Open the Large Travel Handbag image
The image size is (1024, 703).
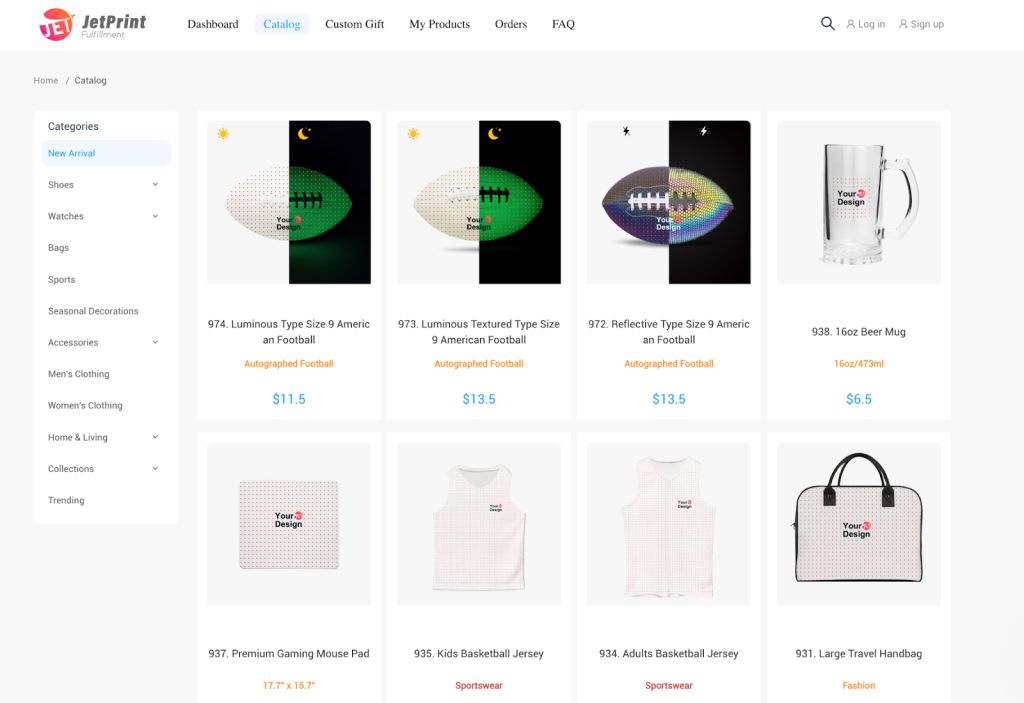[x=859, y=524]
